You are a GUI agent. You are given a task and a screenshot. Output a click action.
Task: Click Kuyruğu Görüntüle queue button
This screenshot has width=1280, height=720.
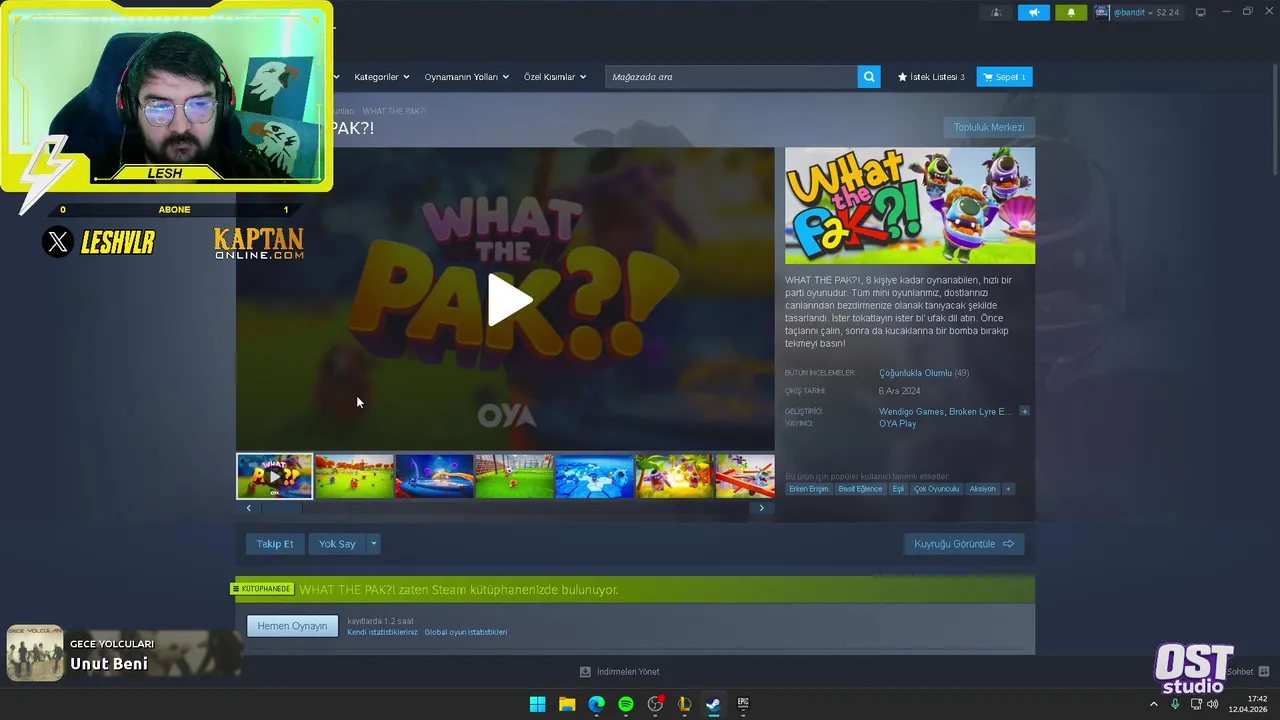point(963,544)
